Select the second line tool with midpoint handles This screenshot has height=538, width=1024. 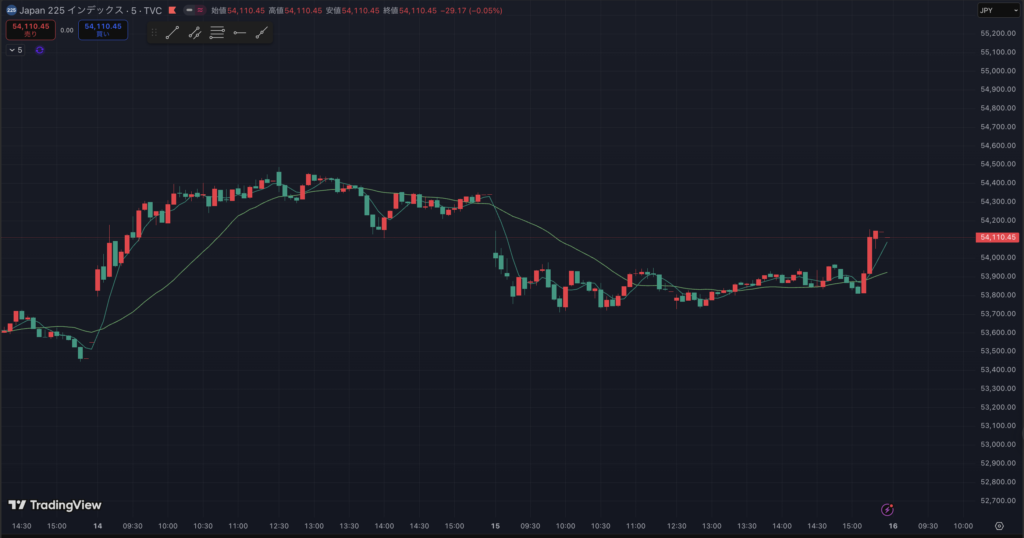click(x=194, y=33)
